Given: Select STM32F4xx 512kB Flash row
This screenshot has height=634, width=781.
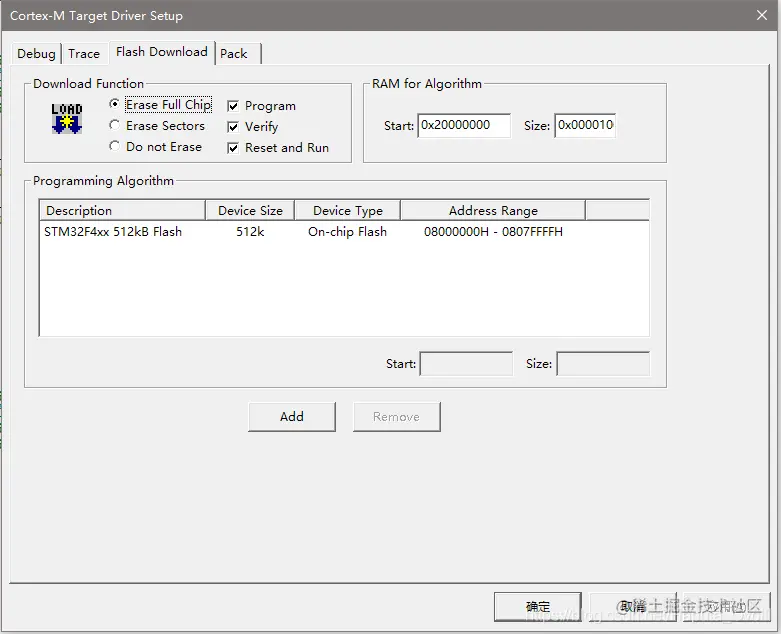Looking at the screenshot, I should (344, 232).
